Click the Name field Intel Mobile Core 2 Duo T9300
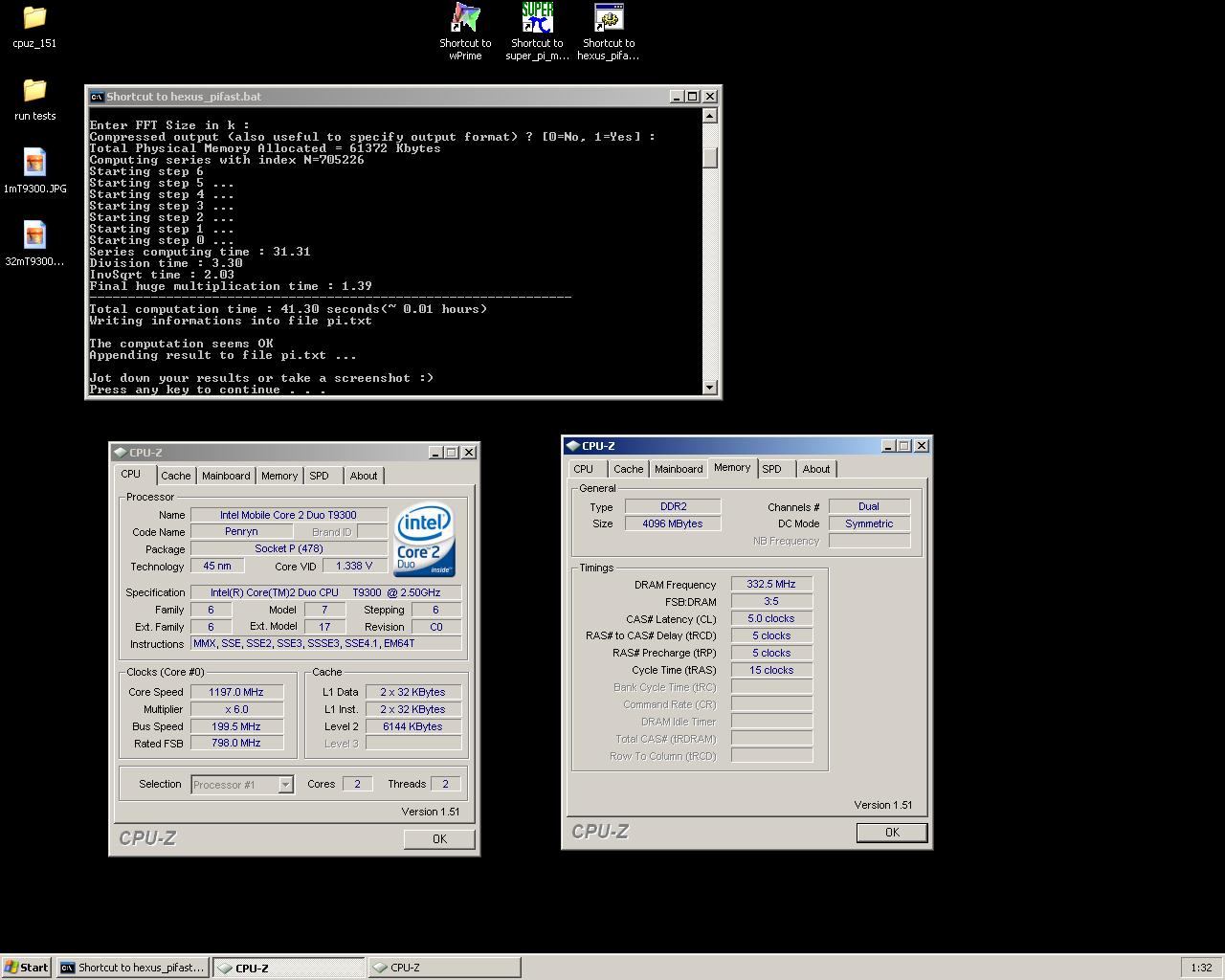Image resolution: width=1225 pixels, height=980 pixels. tap(288, 515)
